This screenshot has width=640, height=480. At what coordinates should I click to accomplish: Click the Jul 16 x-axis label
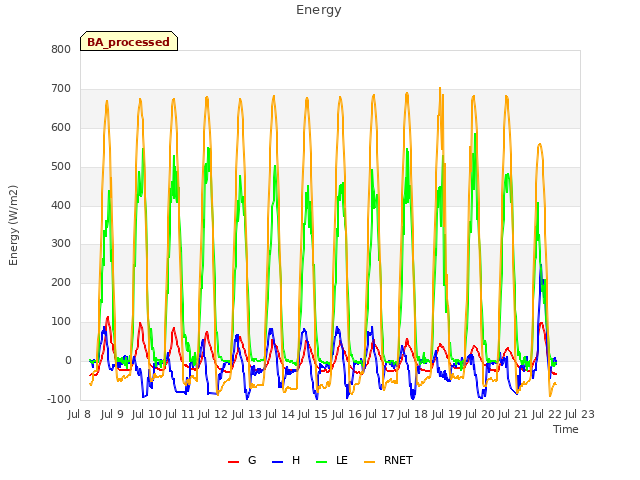[x=346, y=414]
